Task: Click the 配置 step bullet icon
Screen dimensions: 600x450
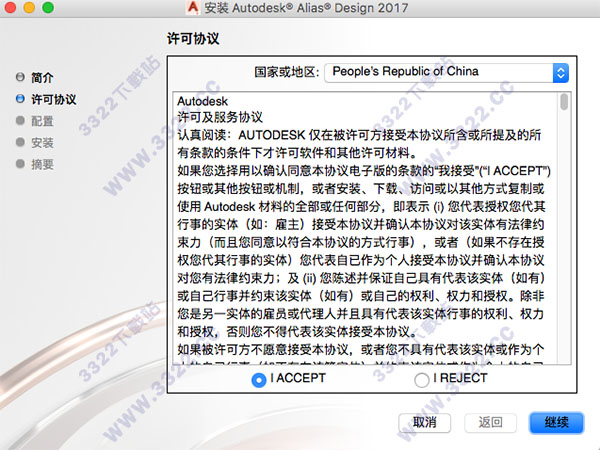Action: coord(20,120)
